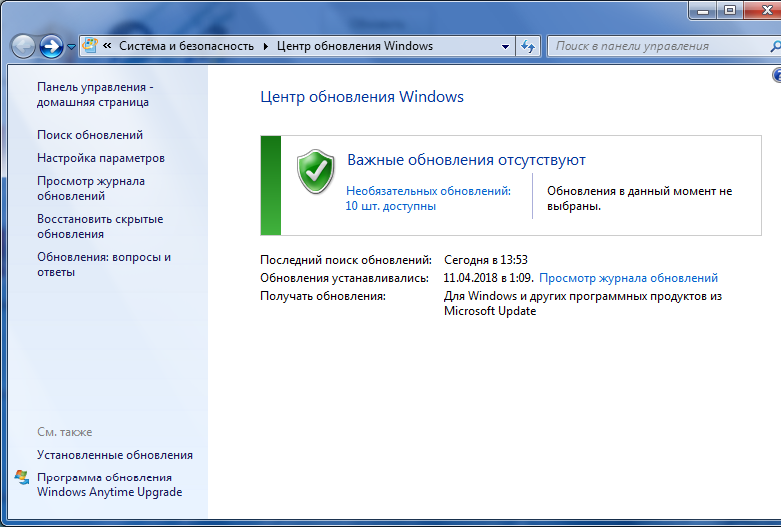Click the Центр обновления Windows page title
This screenshot has height=527, width=781.
pyautogui.click(x=362, y=97)
